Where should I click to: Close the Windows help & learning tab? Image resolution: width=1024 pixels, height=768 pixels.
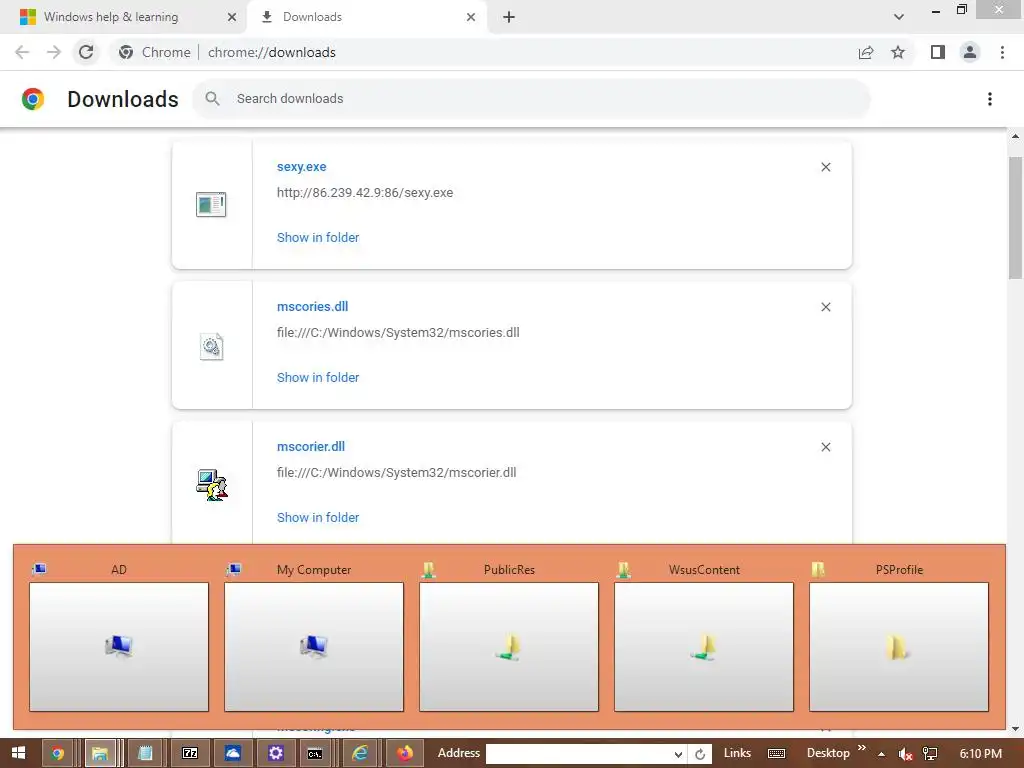point(232,17)
